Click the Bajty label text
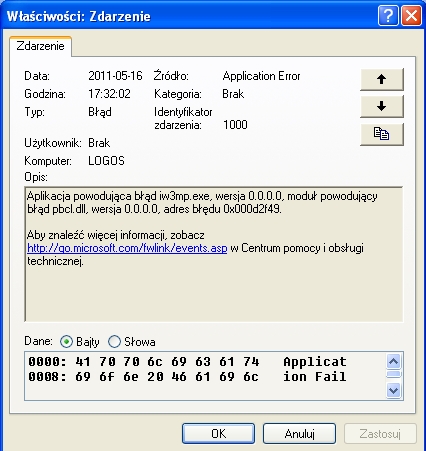This screenshot has width=426, height=451. (88, 342)
